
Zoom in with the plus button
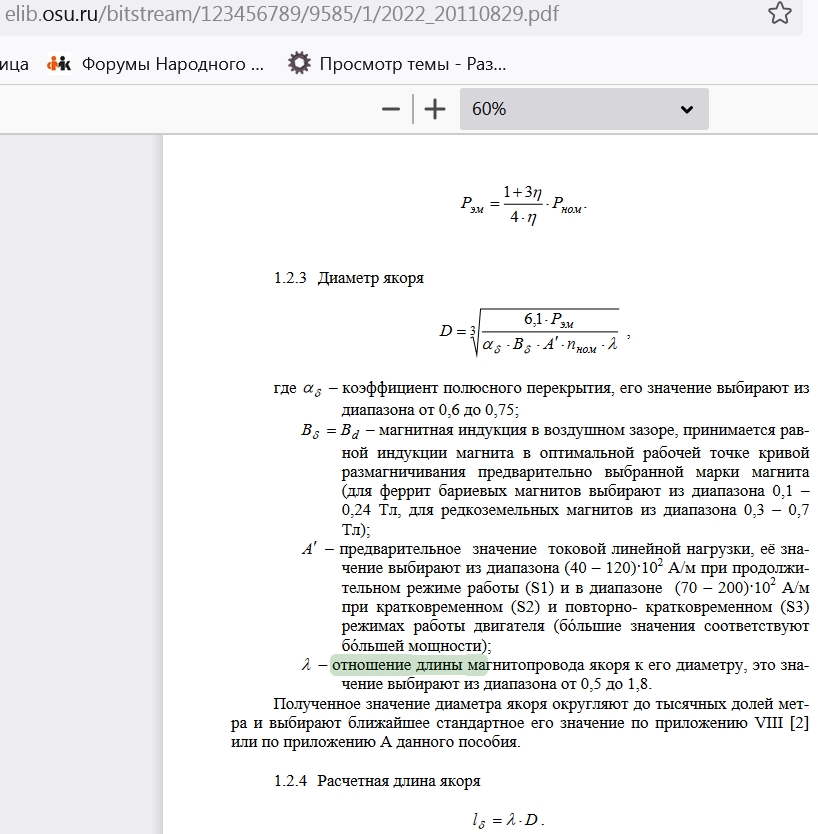[x=435, y=109]
